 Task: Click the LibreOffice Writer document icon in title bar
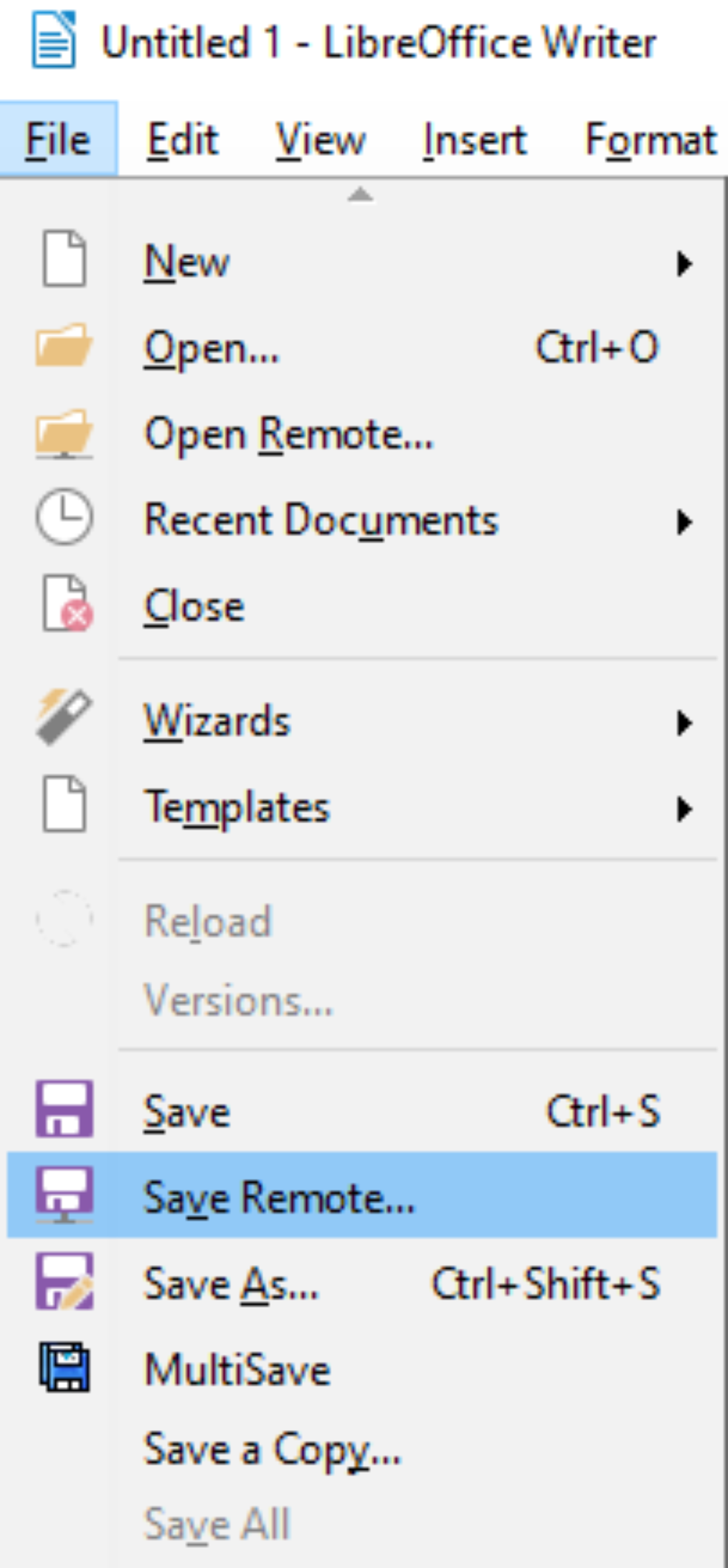[x=53, y=41]
